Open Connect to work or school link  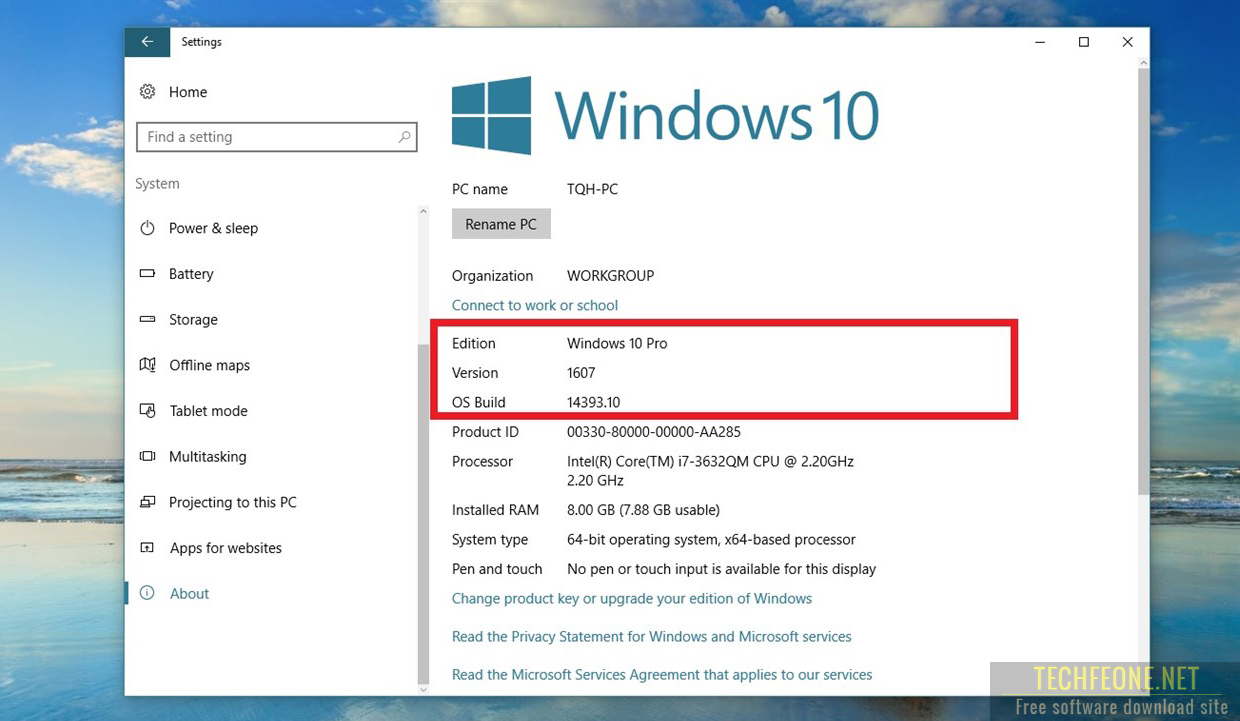[x=534, y=305]
